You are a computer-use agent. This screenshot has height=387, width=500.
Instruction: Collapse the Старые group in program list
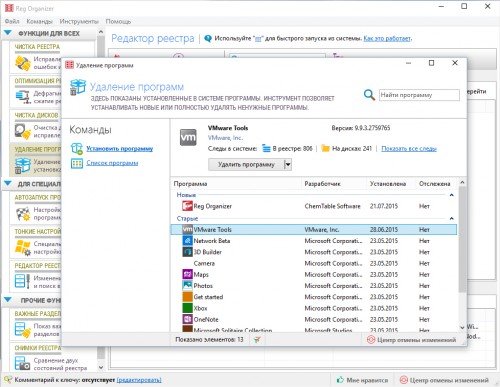pyautogui.click(x=452, y=218)
